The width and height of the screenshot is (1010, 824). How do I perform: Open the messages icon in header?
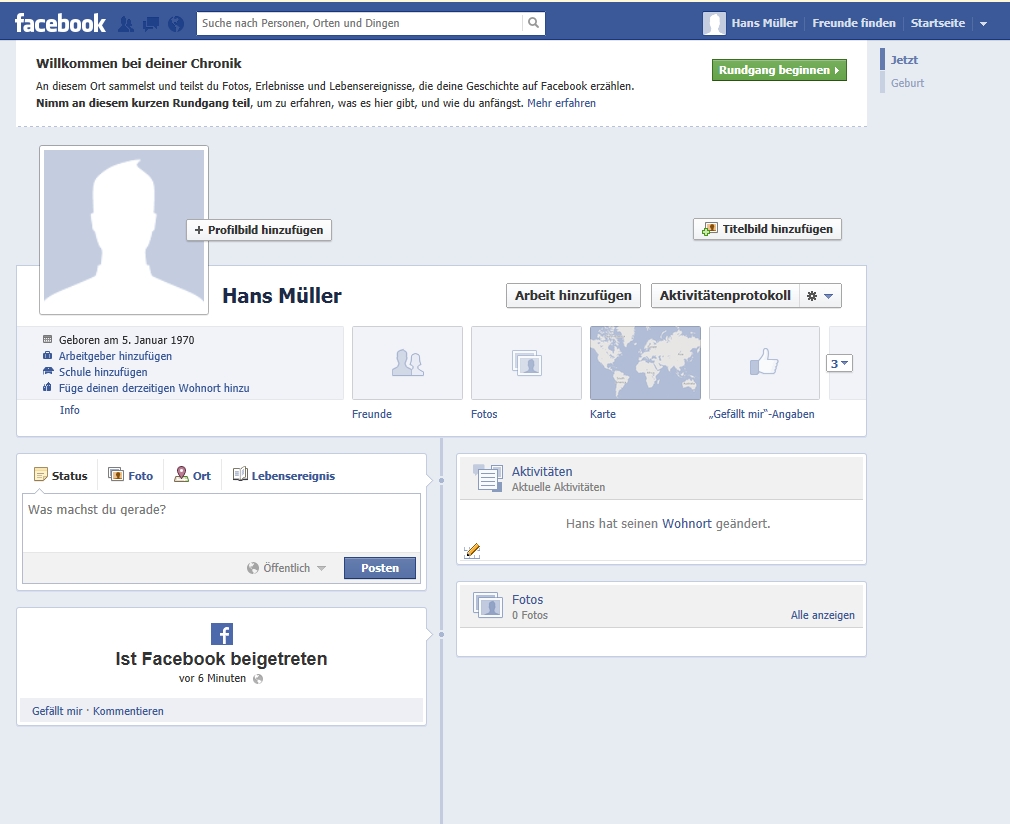pos(151,24)
